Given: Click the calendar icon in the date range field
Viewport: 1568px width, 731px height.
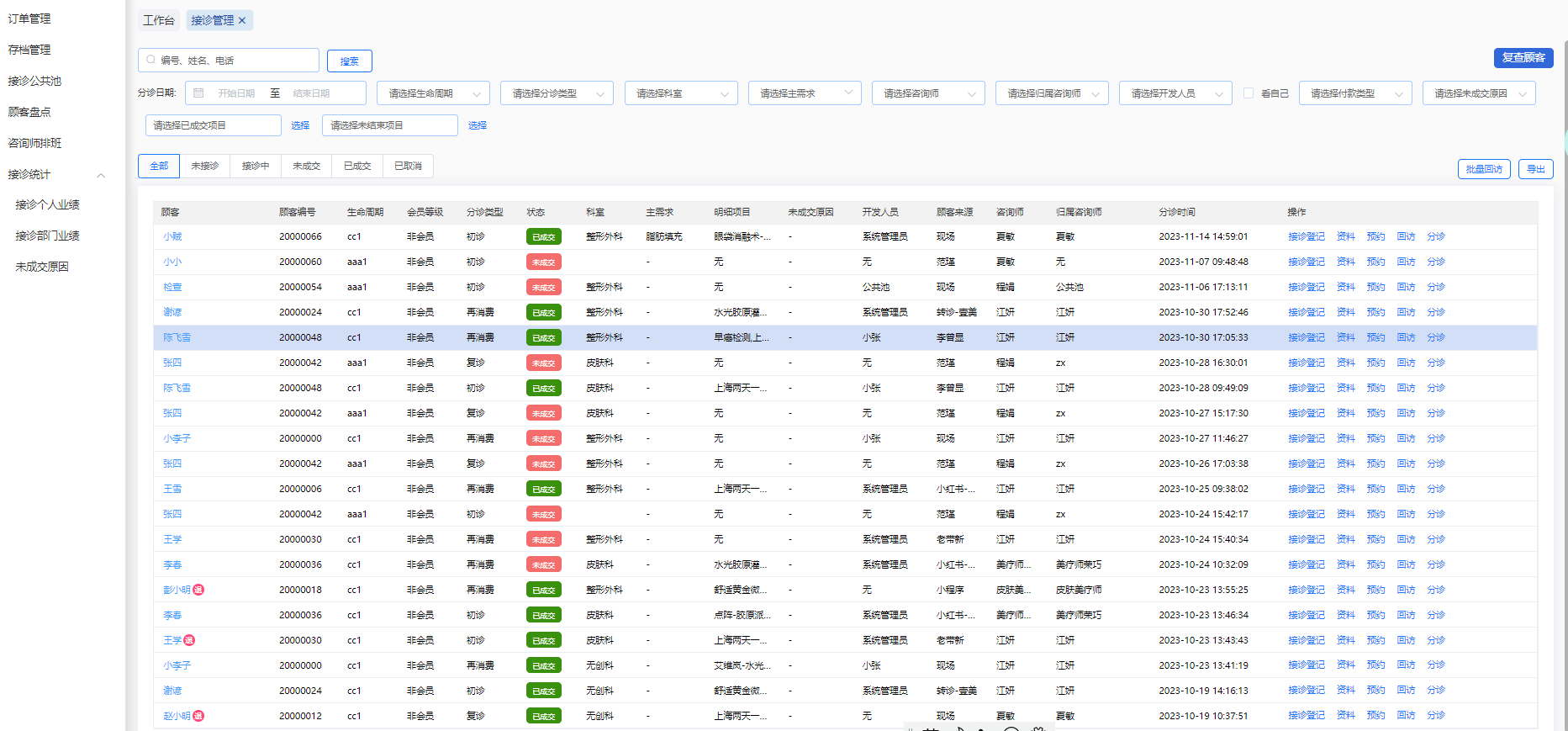Looking at the screenshot, I should point(198,93).
